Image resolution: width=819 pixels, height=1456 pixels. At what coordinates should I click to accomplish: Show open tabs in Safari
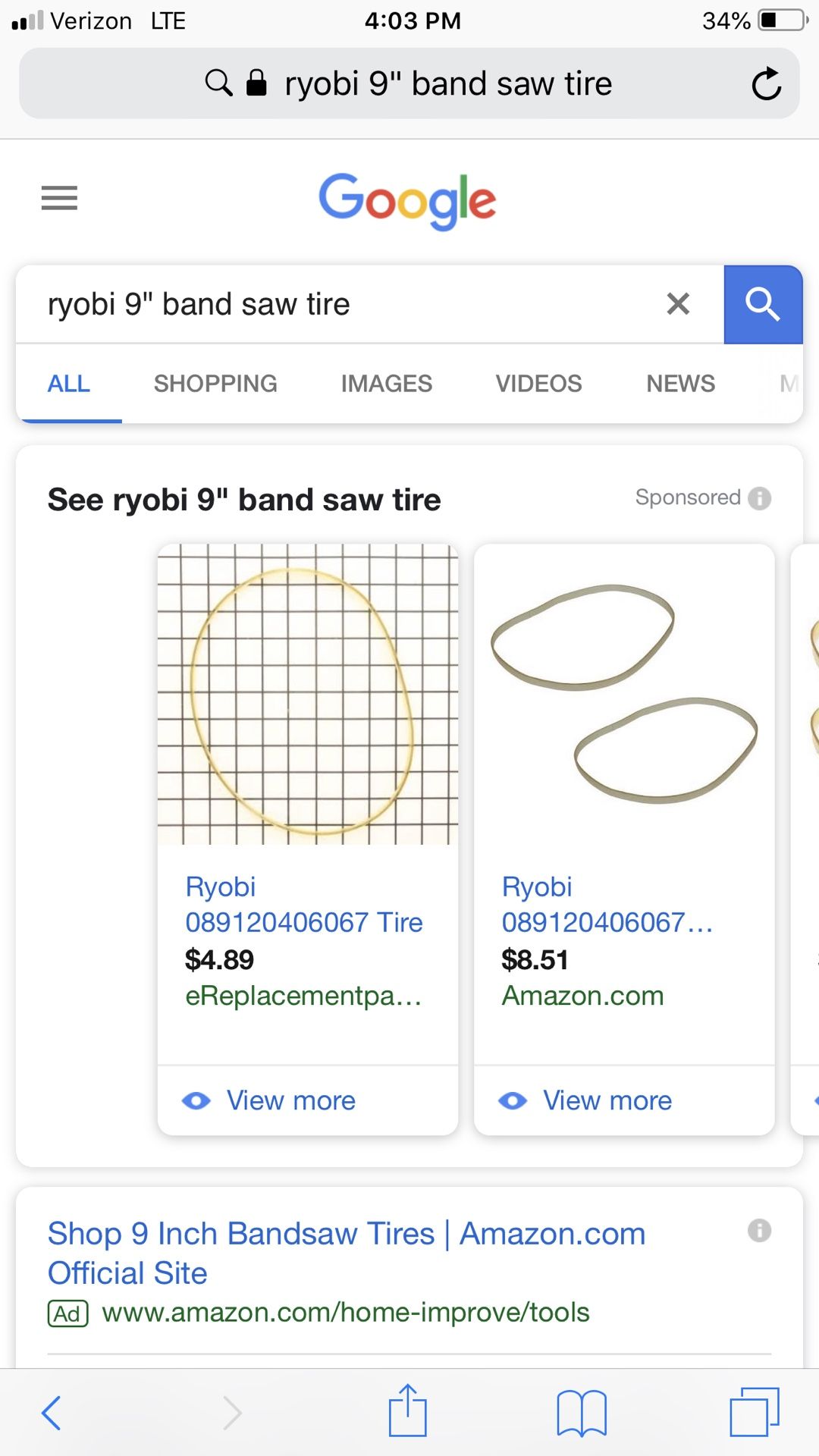(x=754, y=1412)
